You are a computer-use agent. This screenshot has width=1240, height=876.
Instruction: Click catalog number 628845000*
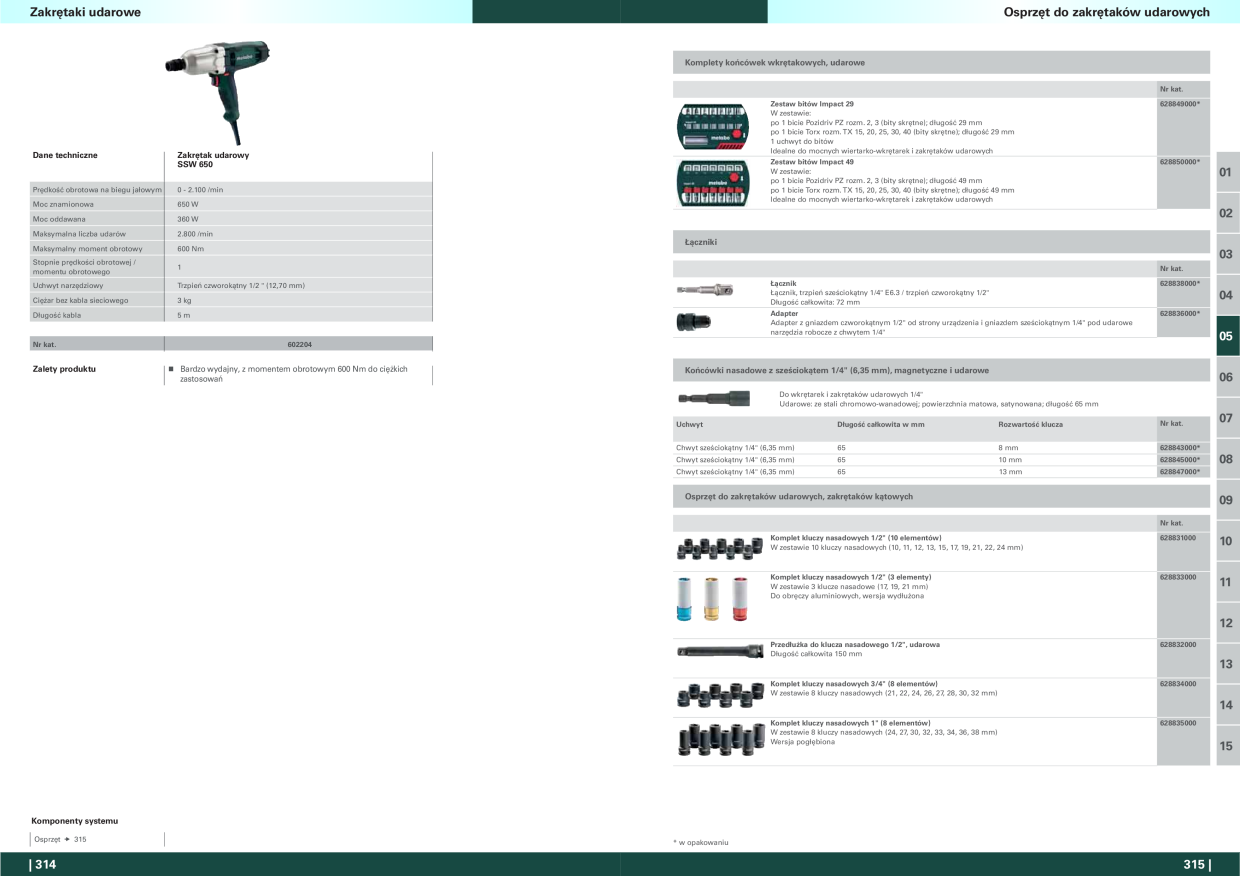click(x=1180, y=460)
